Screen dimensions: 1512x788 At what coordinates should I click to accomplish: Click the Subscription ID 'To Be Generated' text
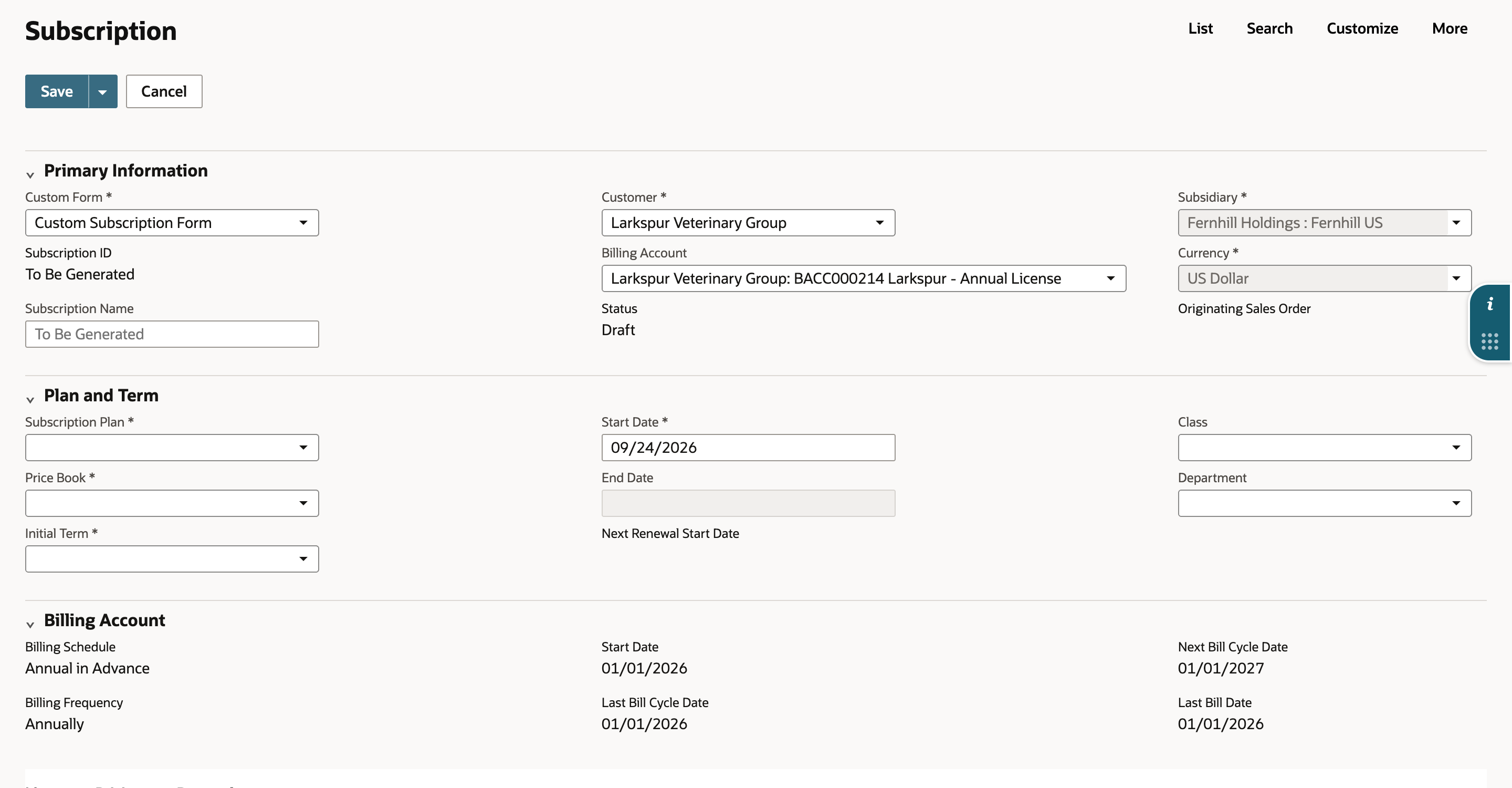80,274
